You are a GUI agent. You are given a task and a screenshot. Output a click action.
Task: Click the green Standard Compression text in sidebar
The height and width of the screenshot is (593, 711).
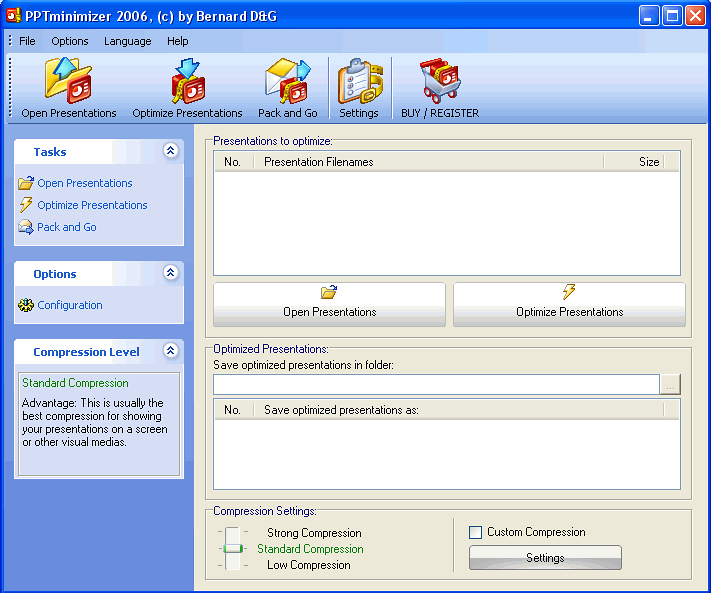point(75,383)
